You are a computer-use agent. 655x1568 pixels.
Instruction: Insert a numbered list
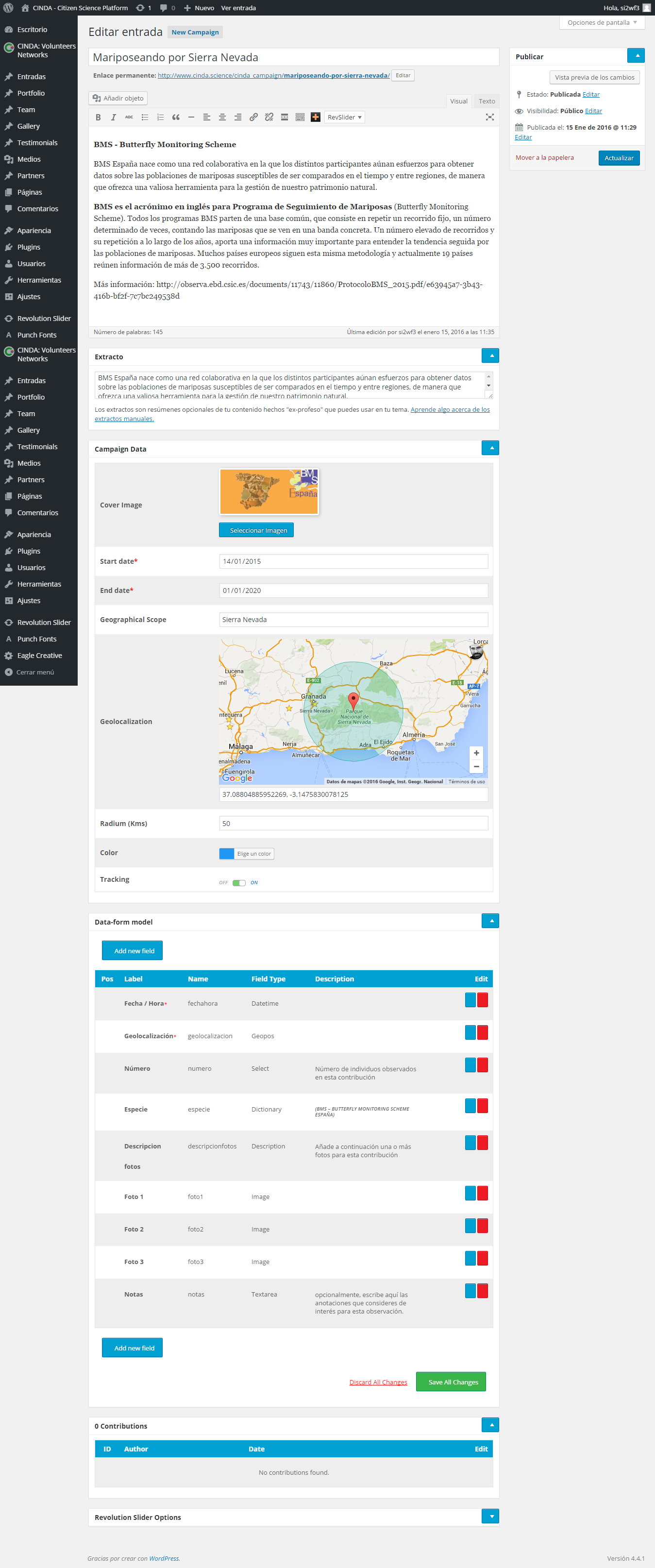[x=160, y=118]
